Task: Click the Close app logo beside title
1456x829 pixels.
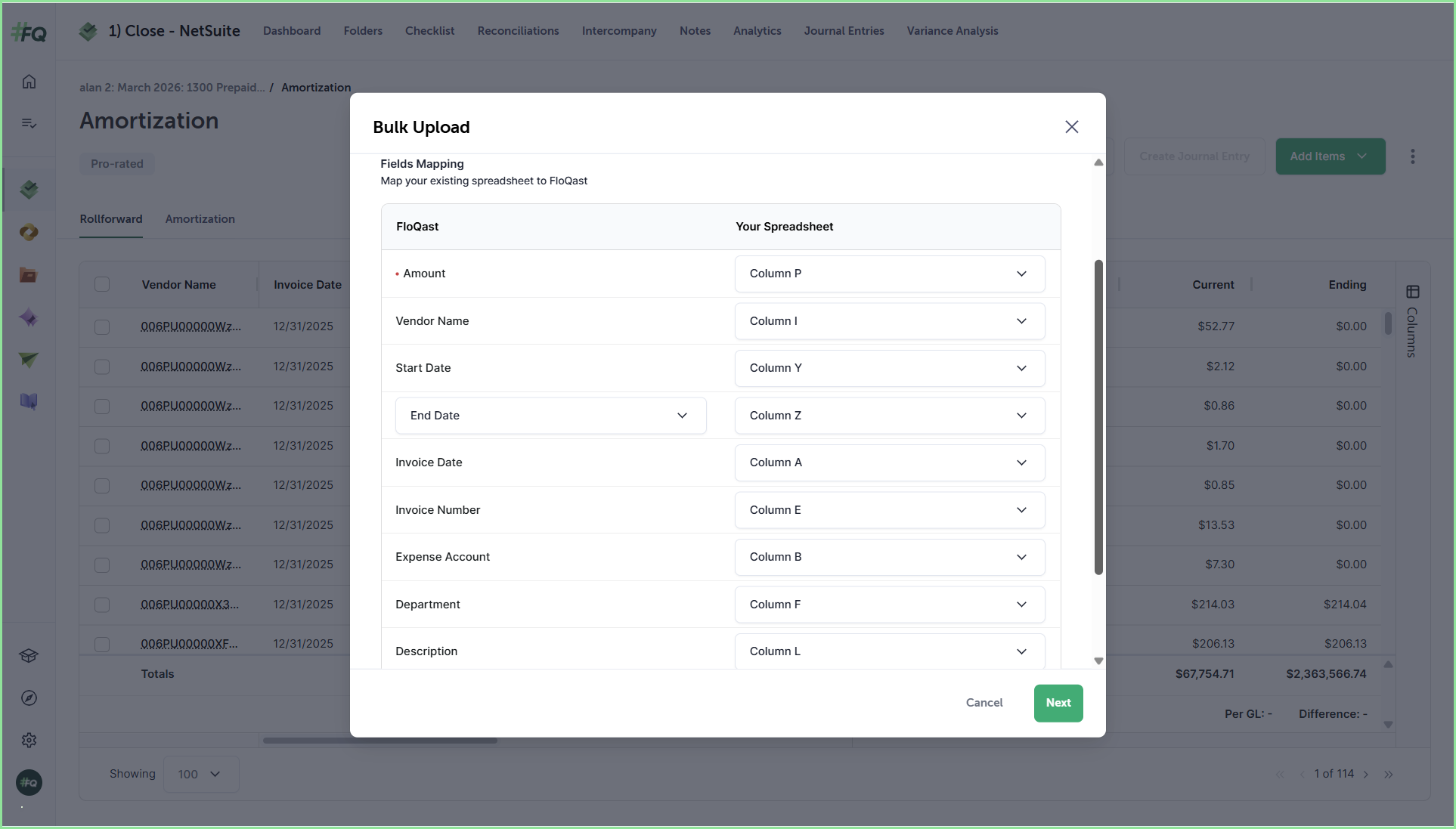Action: click(x=88, y=31)
